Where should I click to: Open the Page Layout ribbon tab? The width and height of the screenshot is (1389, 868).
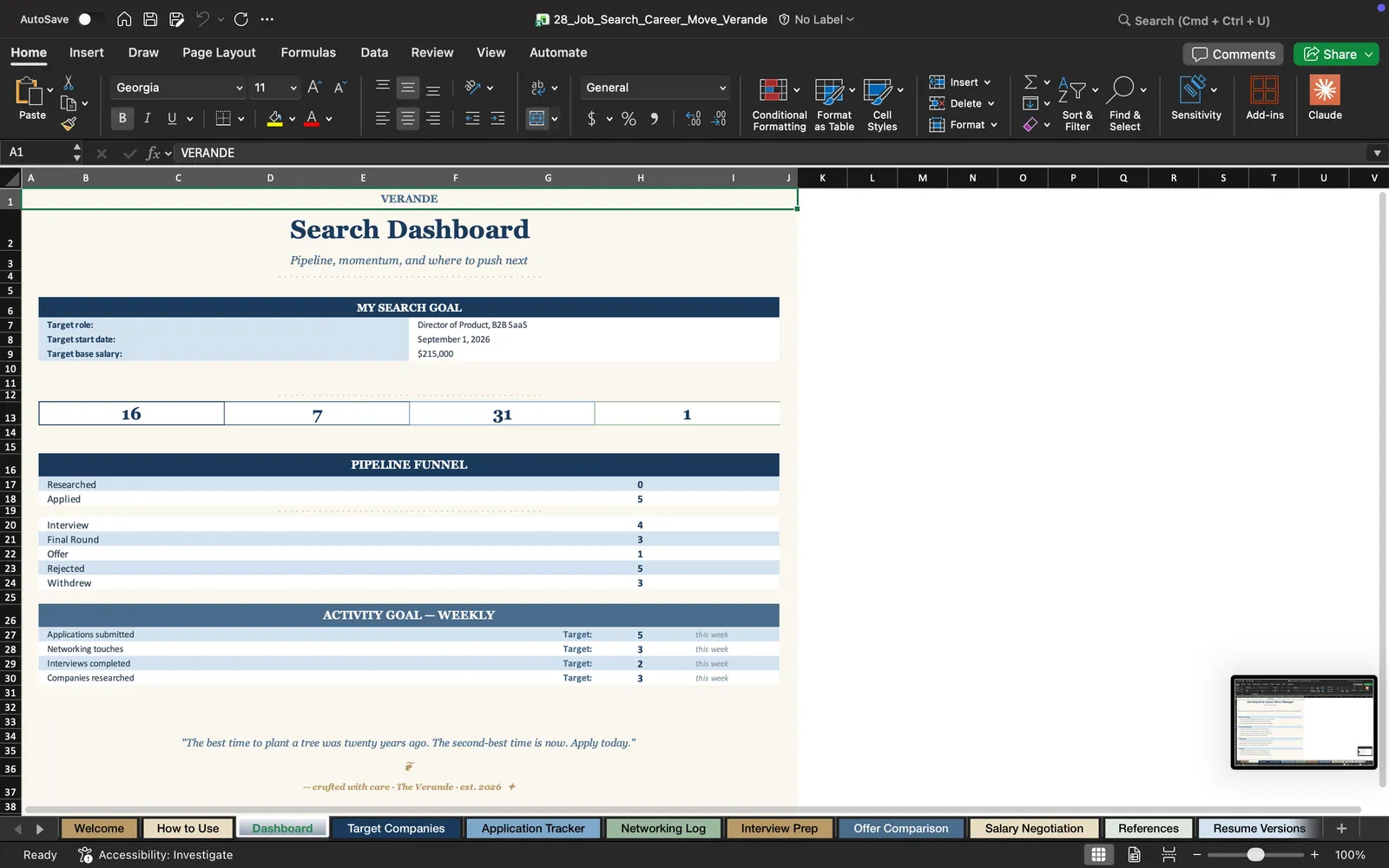[x=219, y=52]
